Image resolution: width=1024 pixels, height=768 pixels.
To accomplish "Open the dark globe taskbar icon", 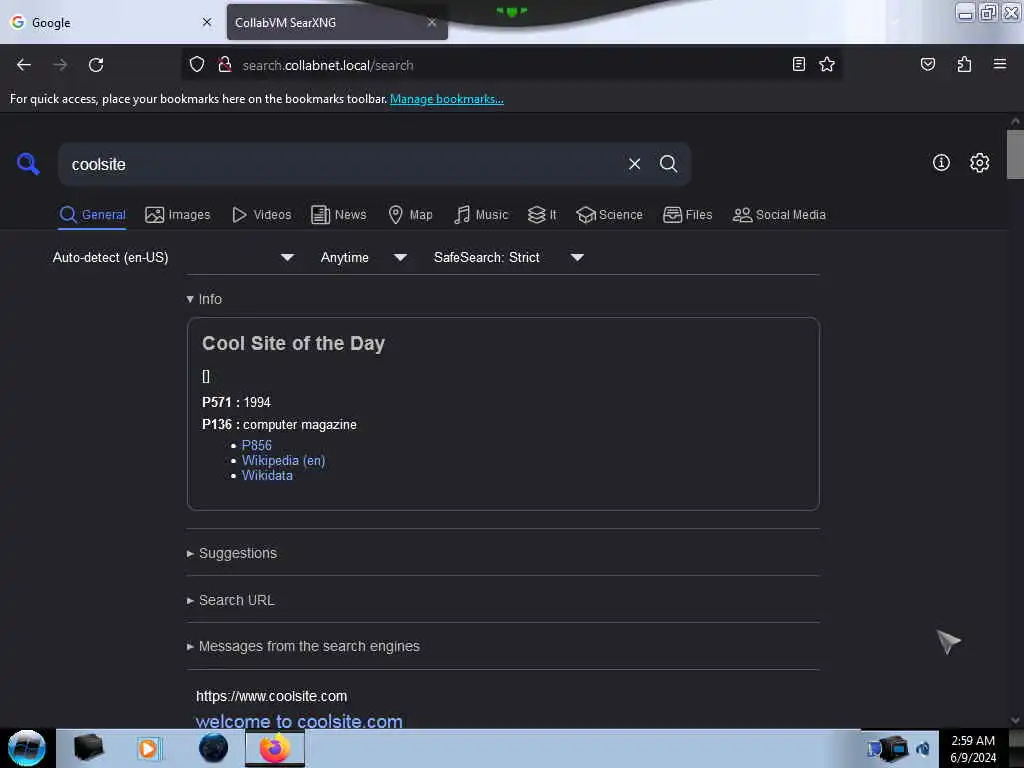I will (214, 748).
